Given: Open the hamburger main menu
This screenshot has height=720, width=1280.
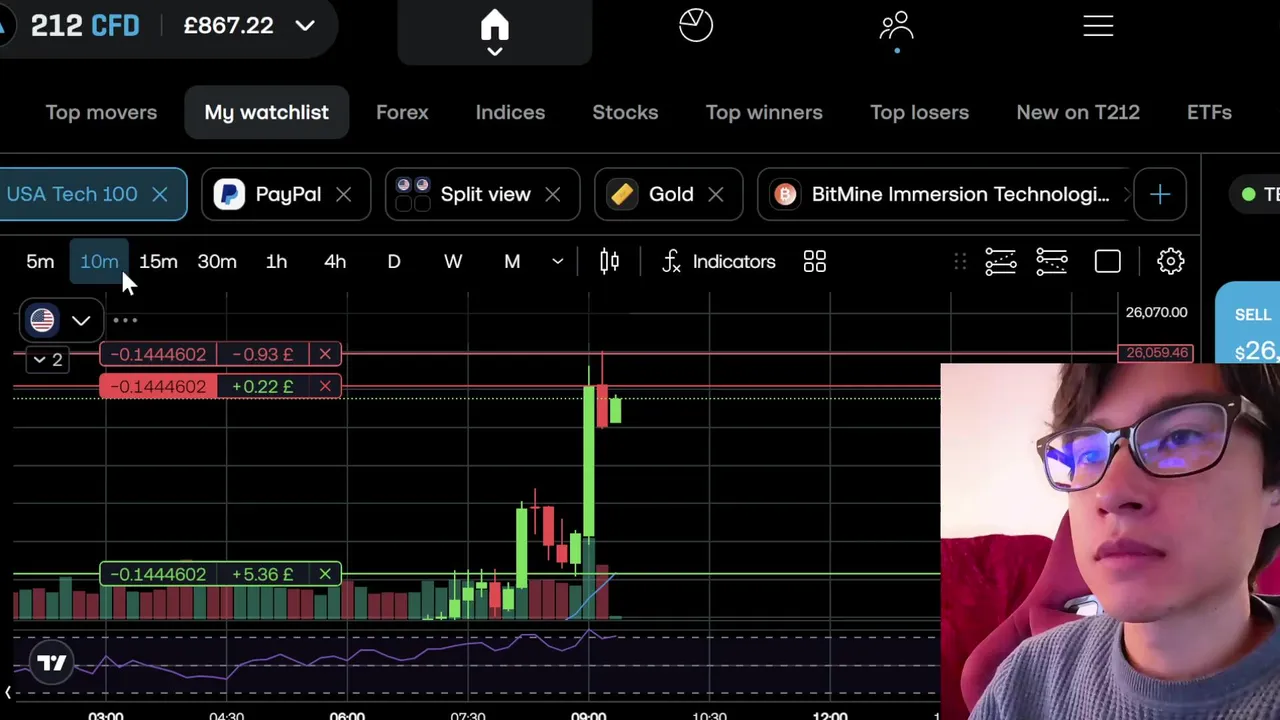Looking at the screenshot, I should pyautogui.click(x=1098, y=26).
